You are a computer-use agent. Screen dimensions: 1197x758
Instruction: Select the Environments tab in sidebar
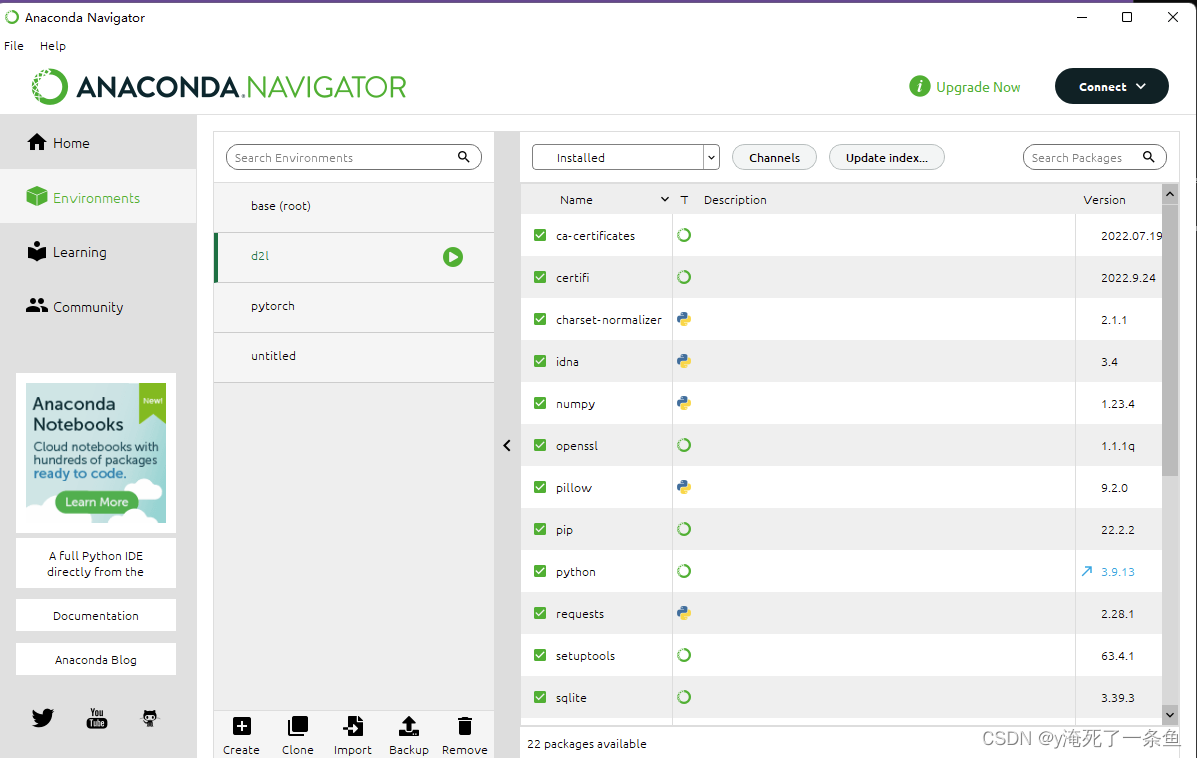(x=98, y=197)
